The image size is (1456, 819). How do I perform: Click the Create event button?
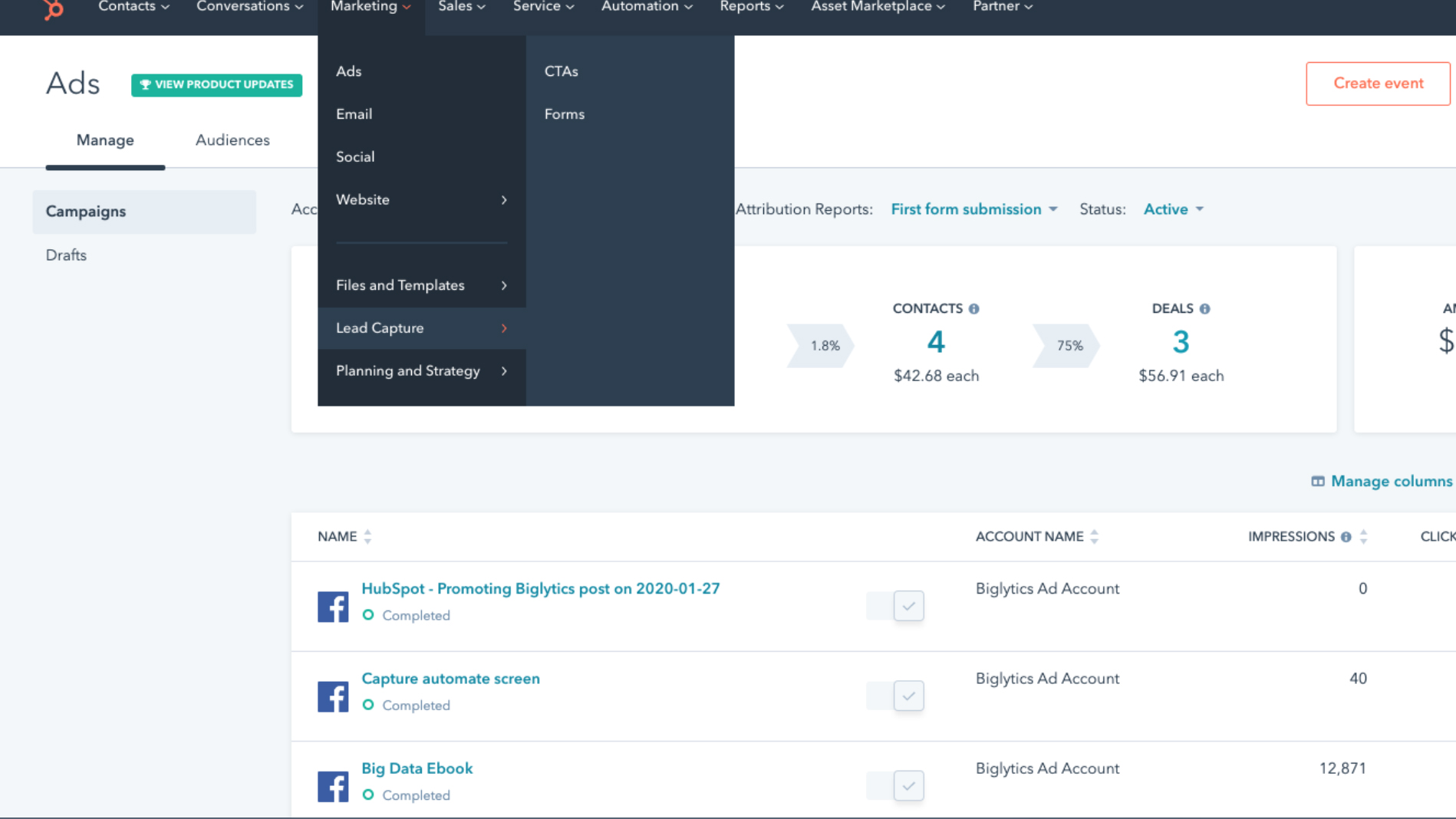[1378, 84]
